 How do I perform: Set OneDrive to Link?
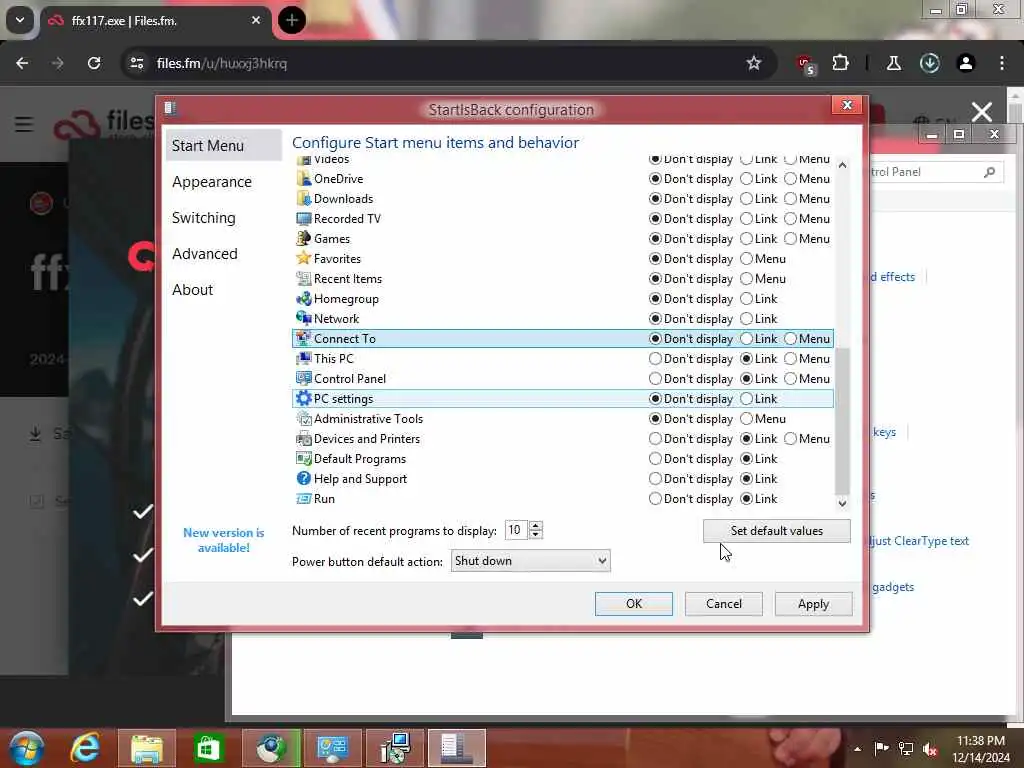(746, 179)
